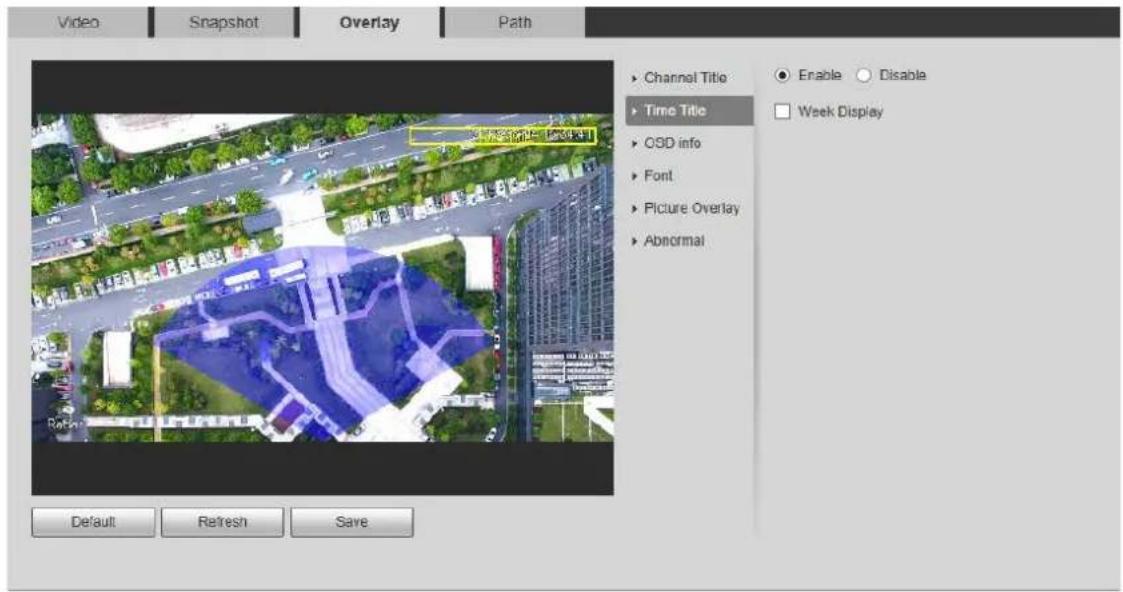
Task: Switch to the Video tab
Action: click(x=78, y=22)
